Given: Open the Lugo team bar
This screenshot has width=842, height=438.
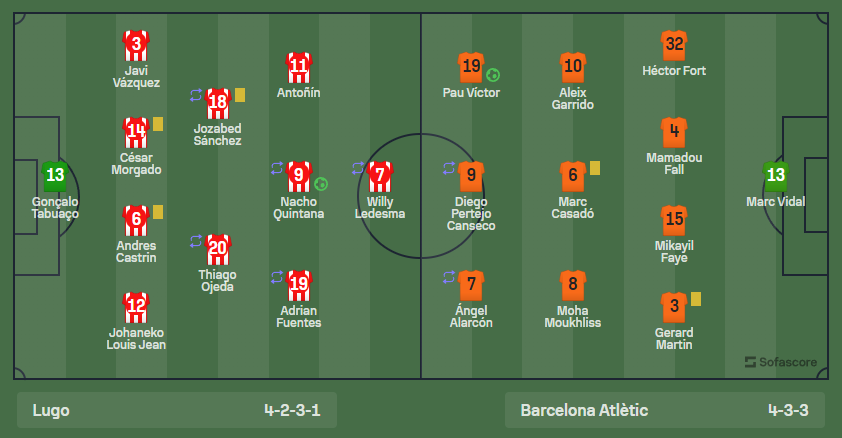Looking at the screenshot, I should pyautogui.click(x=177, y=410).
